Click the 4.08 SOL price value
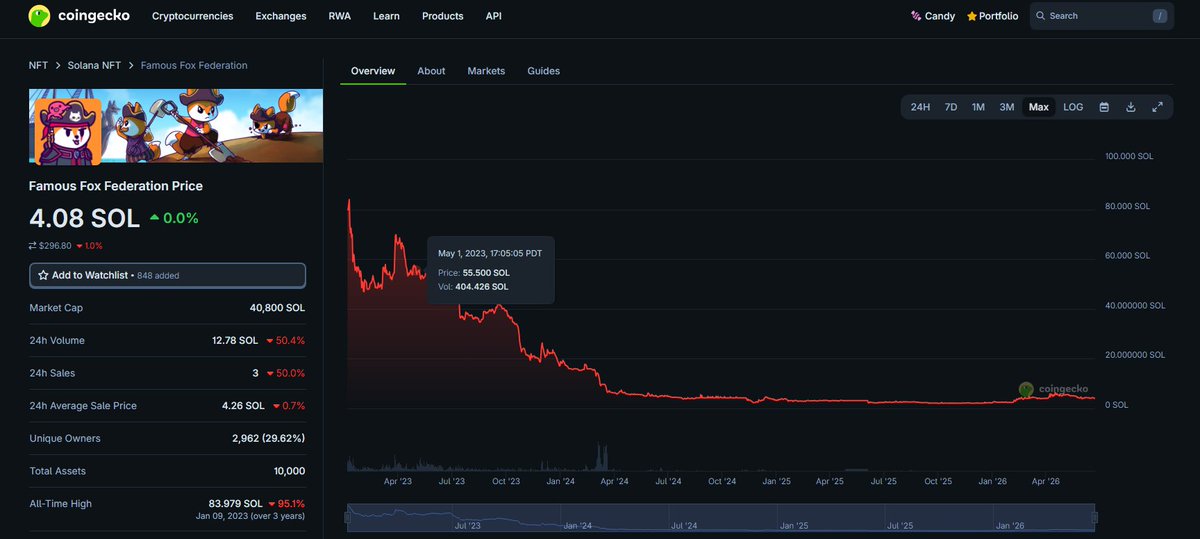Image resolution: width=1200 pixels, height=539 pixels. (x=84, y=217)
